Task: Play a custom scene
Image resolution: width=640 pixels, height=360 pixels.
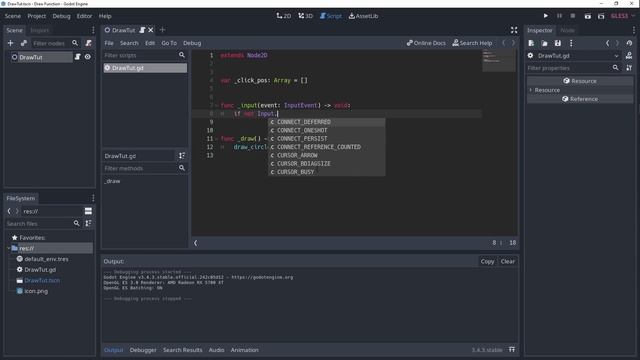Action: [601, 16]
